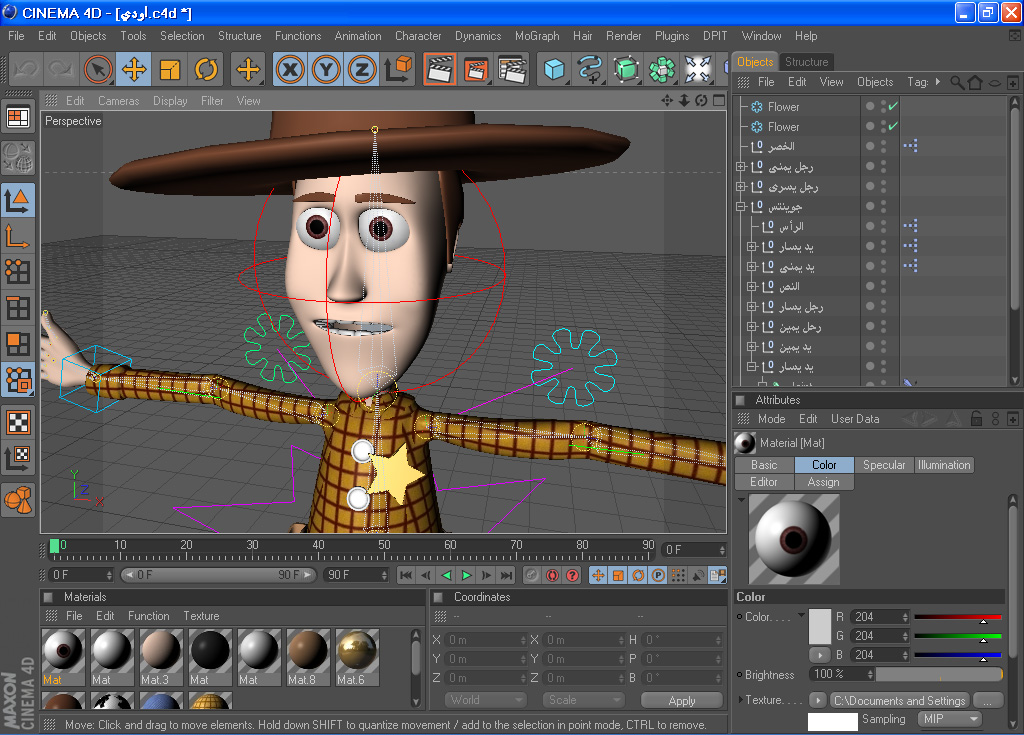The width and height of the screenshot is (1024, 735).
Task: Toggle visibility dot of النص object
Action: click(870, 286)
